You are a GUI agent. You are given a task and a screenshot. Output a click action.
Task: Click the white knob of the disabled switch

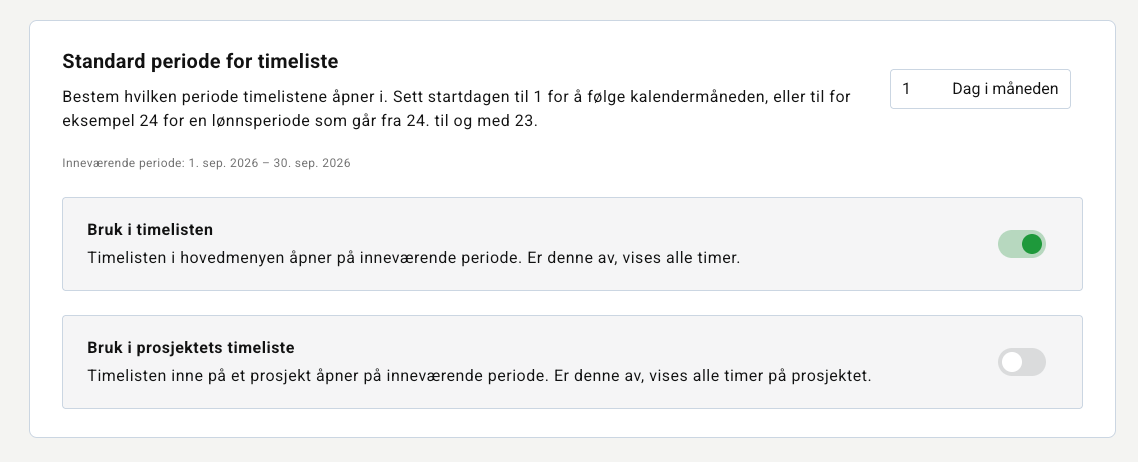tap(1012, 362)
